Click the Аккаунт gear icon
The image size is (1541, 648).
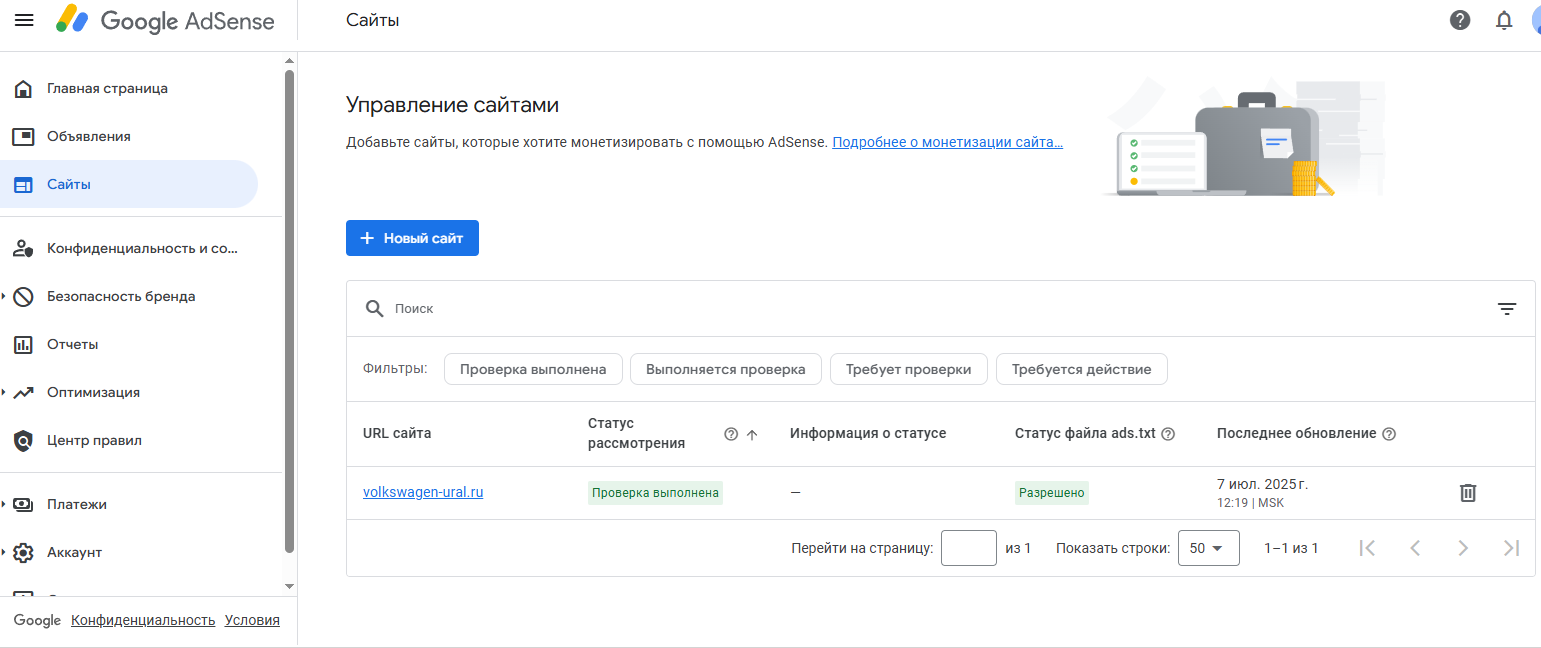(23, 552)
